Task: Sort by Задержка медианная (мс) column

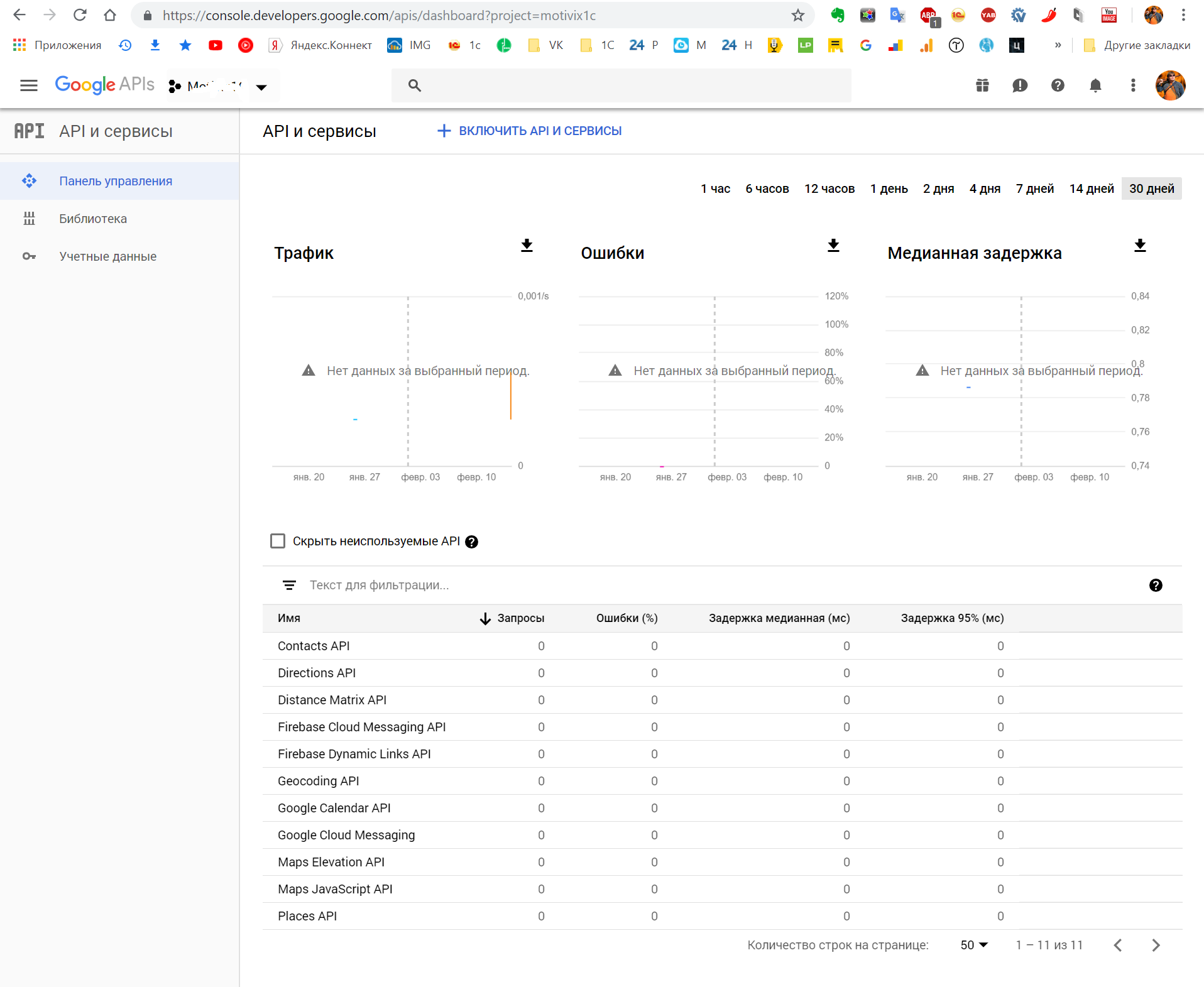Action: [x=779, y=618]
